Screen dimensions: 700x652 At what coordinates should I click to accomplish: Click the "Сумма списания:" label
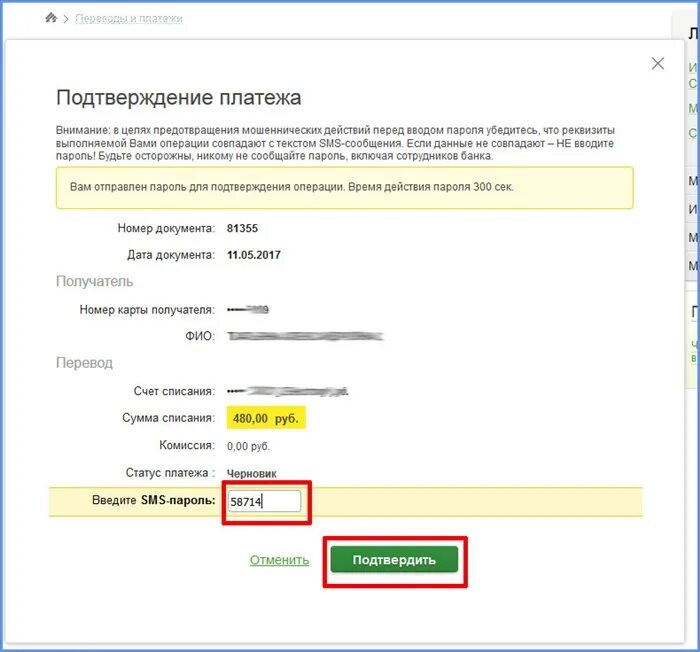click(x=168, y=418)
